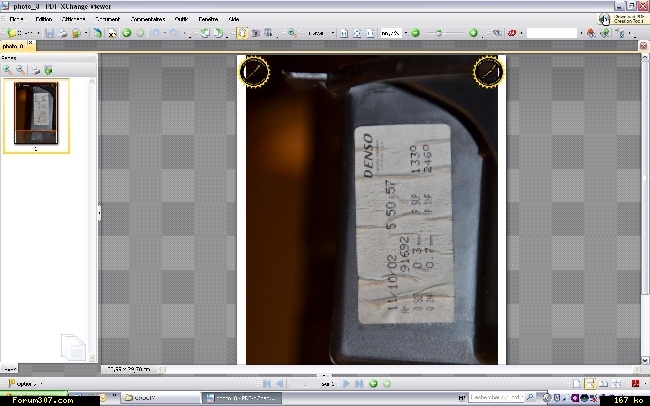Expand the Undo dropdown arrow
650x406 pixels.
tap(165, 33)
